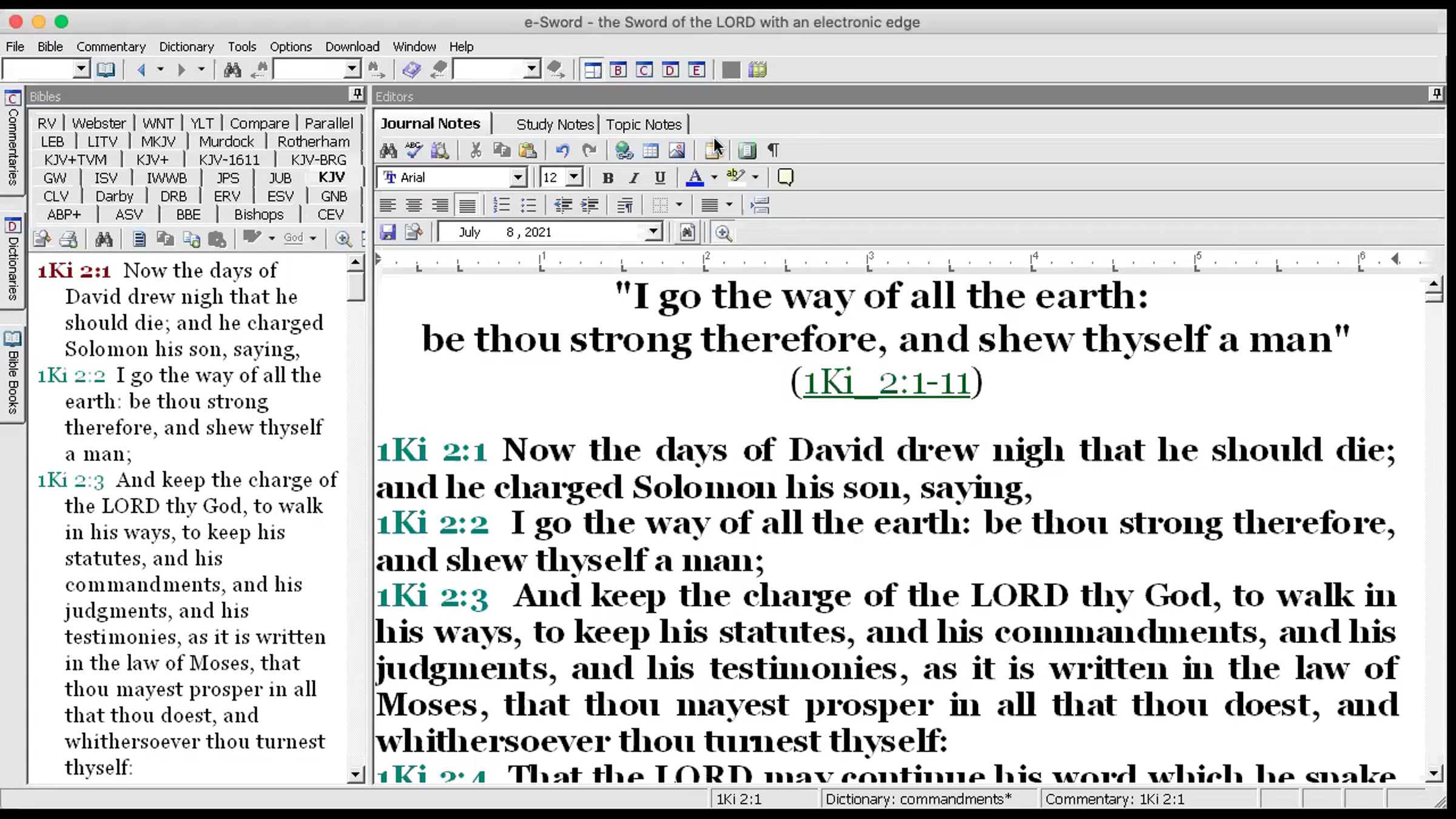This screenshot has width=1456, height=819.
Task: Toggle bold formatting
Action: 607,178
